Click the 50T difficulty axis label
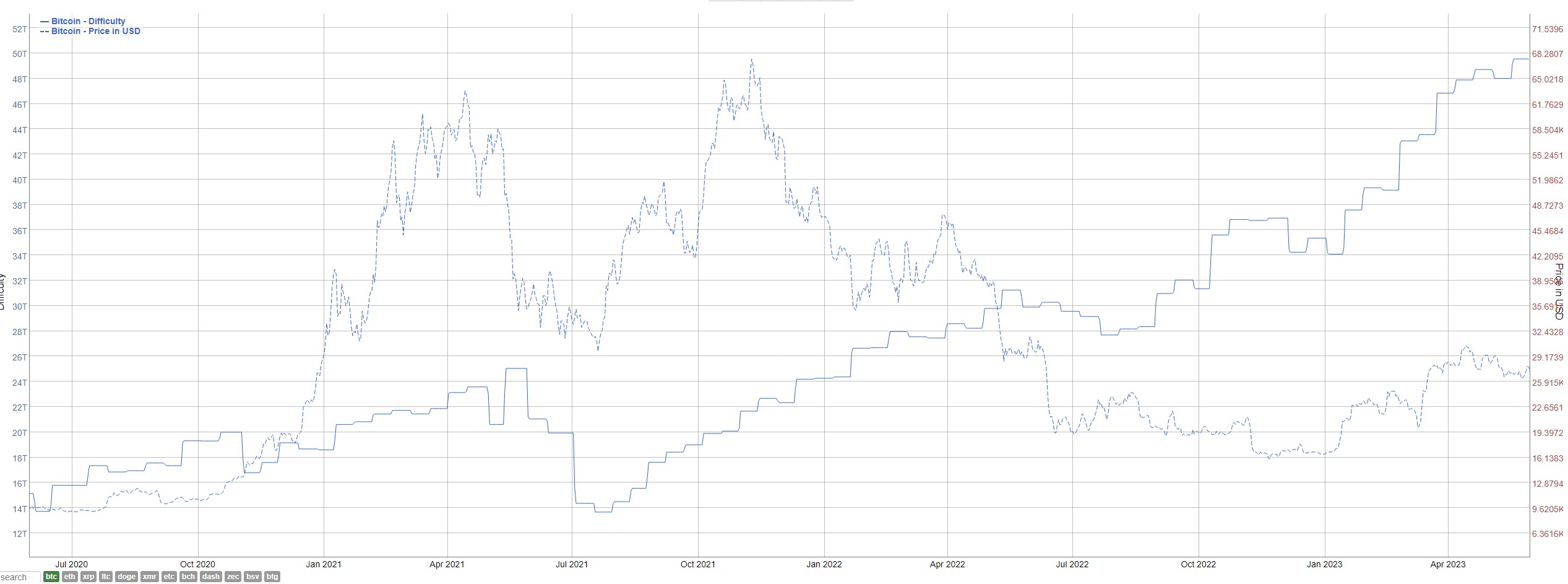The height and width of the screenshot is (584, 1568). point(20,54)
